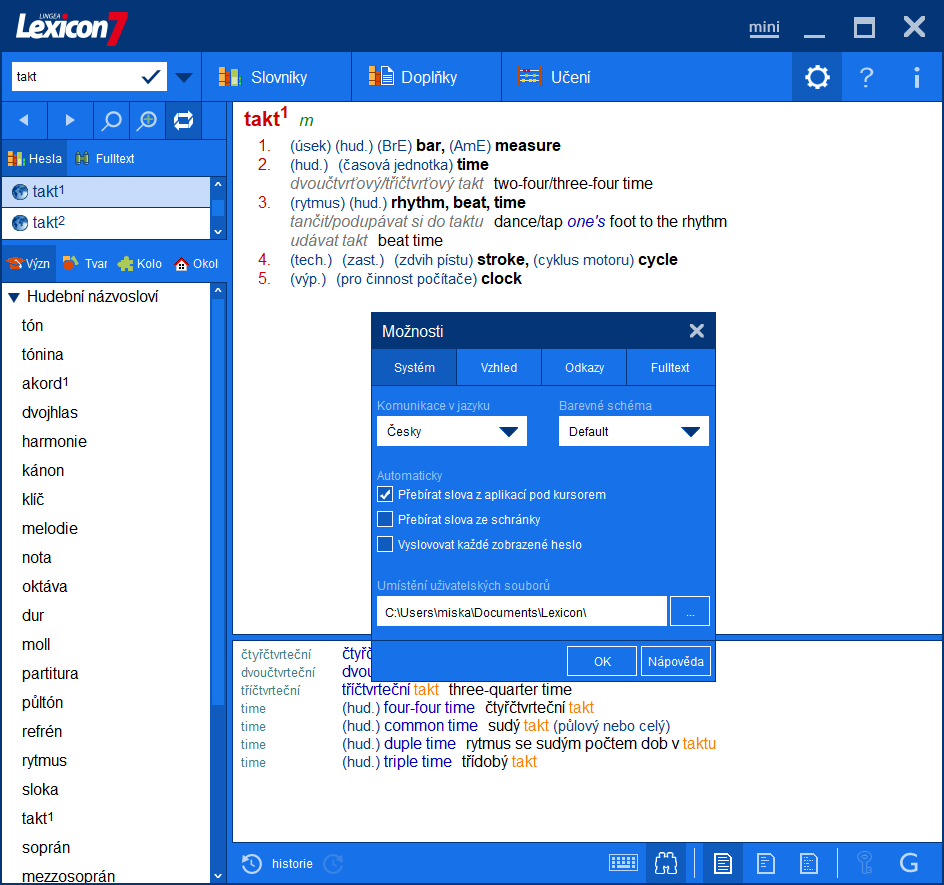Select the Význ tab
The width and height of the screenshot is (944, 885).
click(29, 263)
